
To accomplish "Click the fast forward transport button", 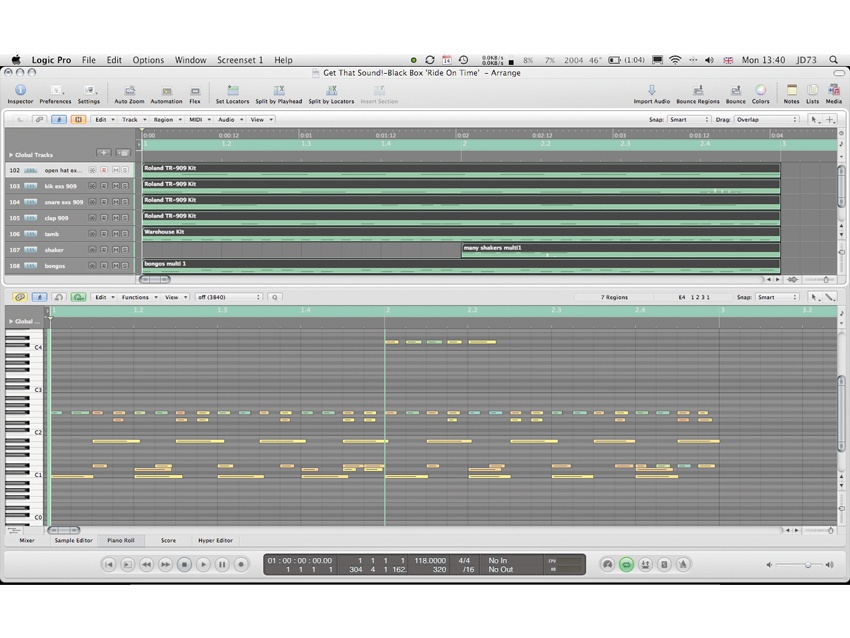I will pyautogui.click(x=165, y=564).
